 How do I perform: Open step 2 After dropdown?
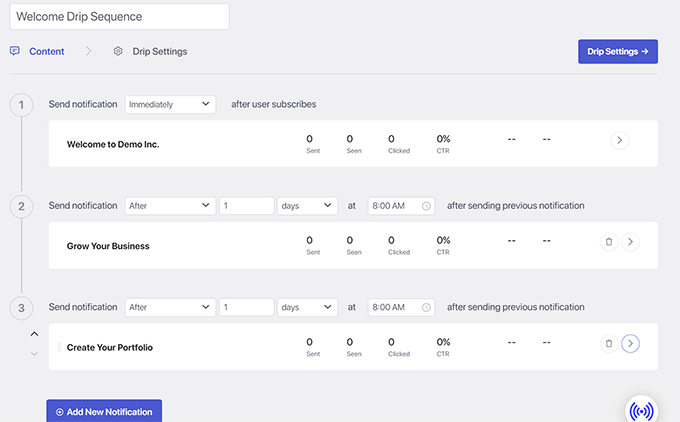[170, 206]
